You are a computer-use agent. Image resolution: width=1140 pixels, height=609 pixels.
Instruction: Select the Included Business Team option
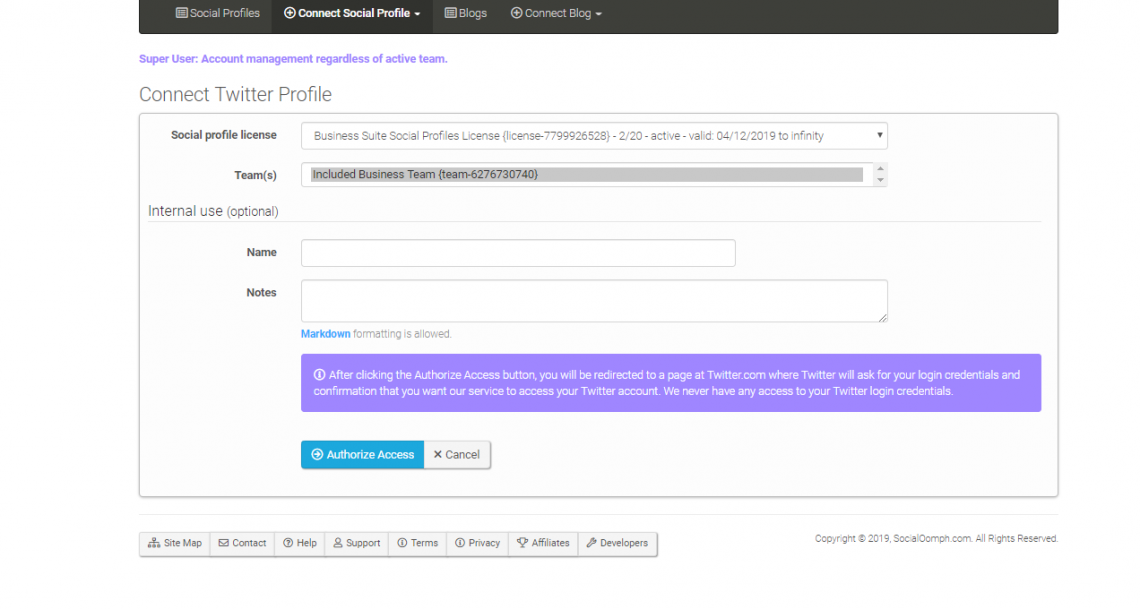(x=500, y=174)
